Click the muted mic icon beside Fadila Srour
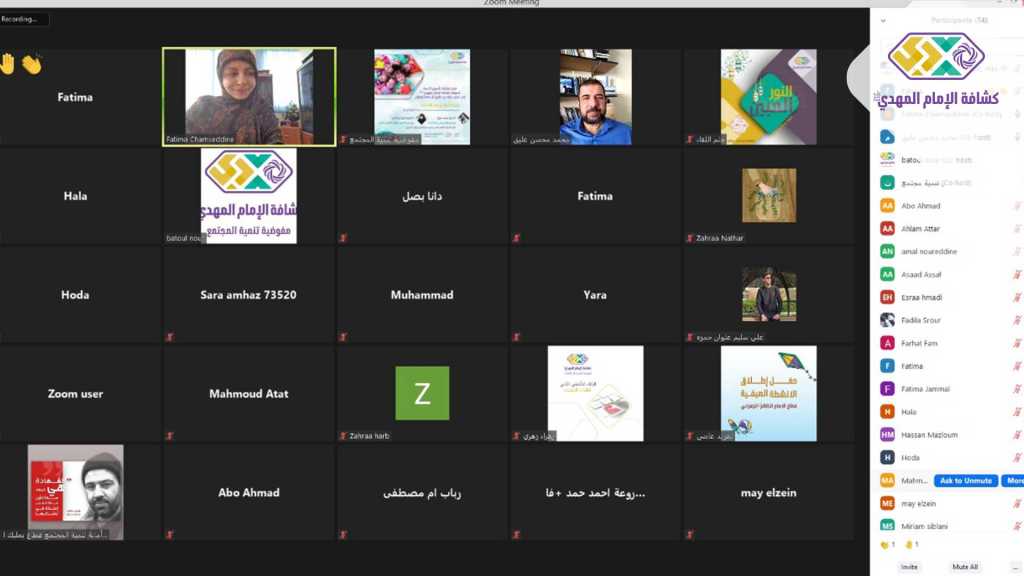 pyautogui.click(x=1017, y=320)
